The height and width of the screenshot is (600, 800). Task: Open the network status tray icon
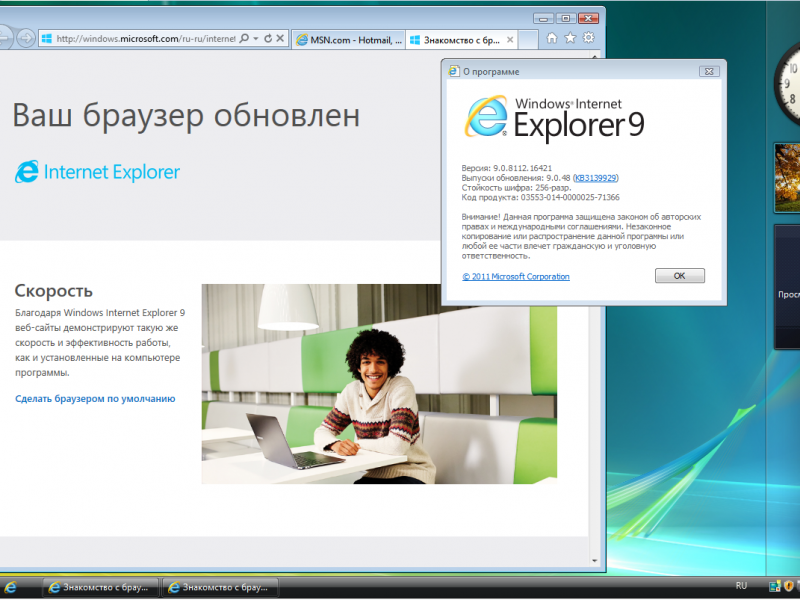click(x=774, y=586)
